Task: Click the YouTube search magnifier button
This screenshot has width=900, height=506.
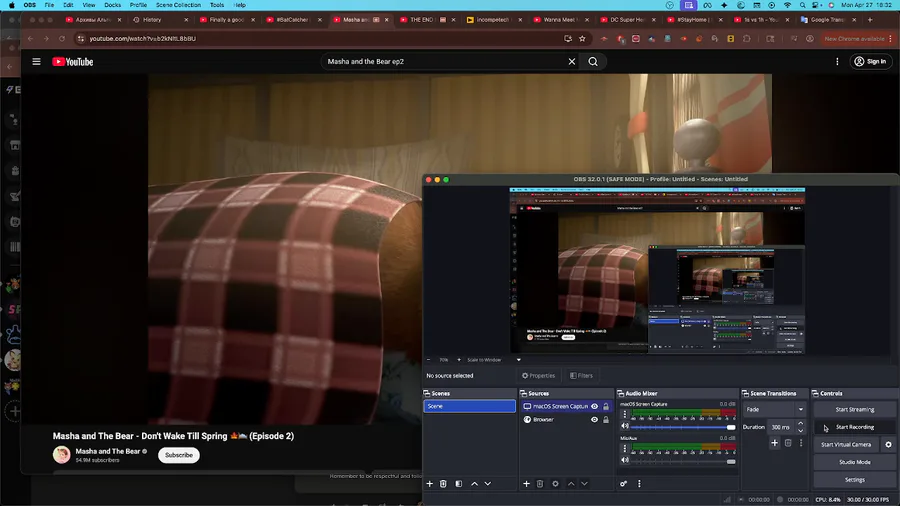Action: click(593, 61)
